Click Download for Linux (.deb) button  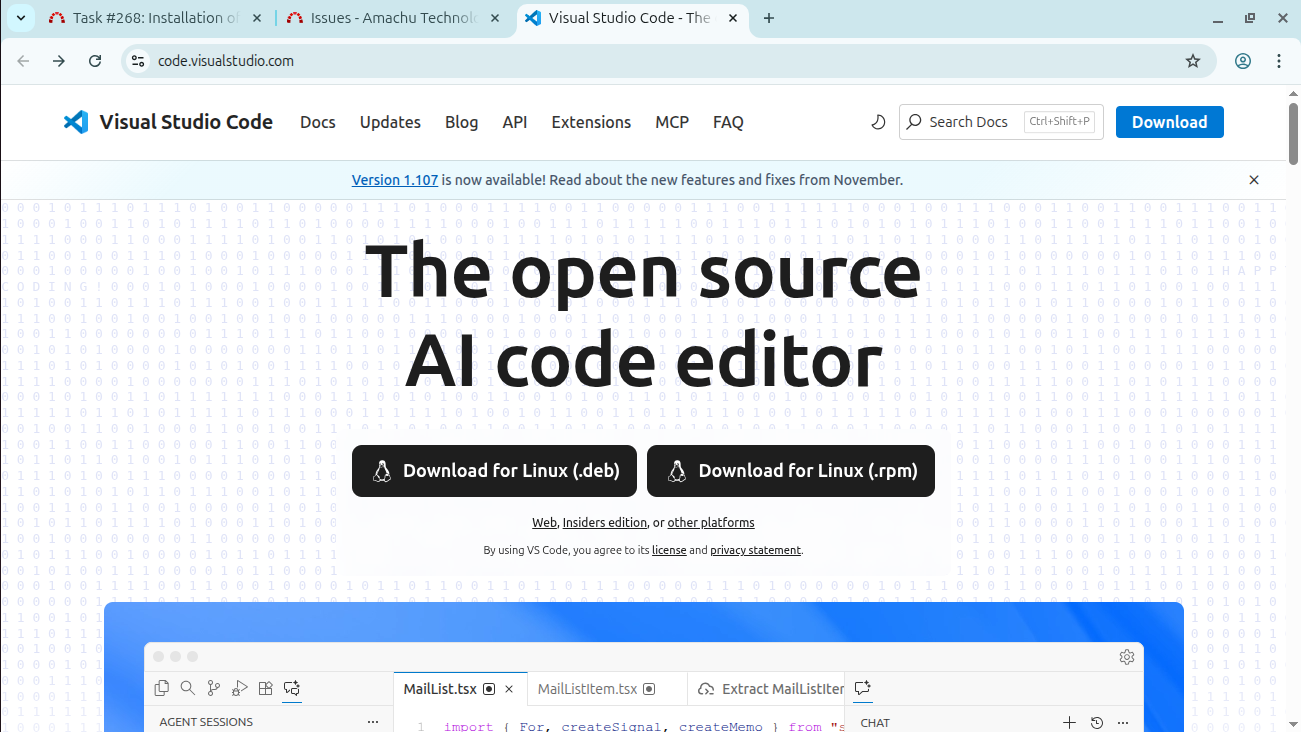(x=494, y=471)
